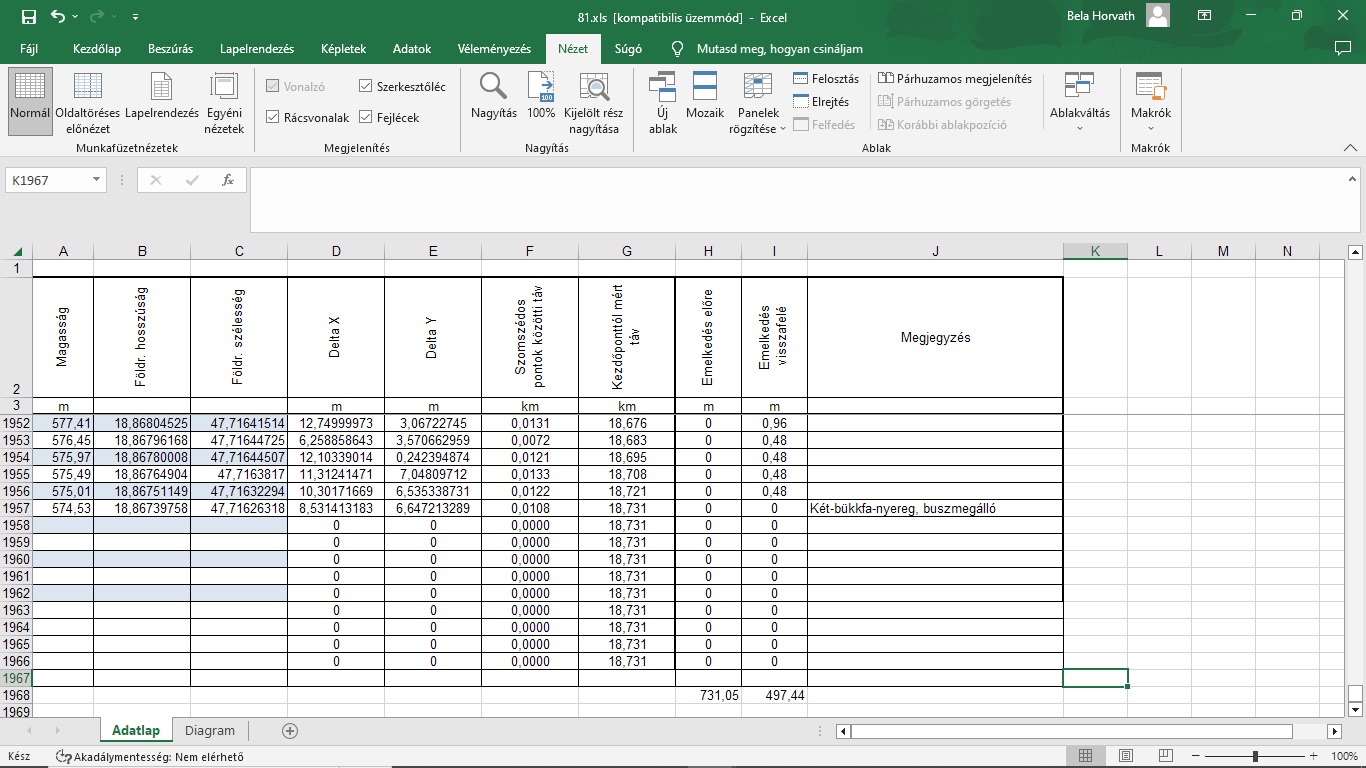Open Egyéni nézetek custom views

click(x=224, y=101)
